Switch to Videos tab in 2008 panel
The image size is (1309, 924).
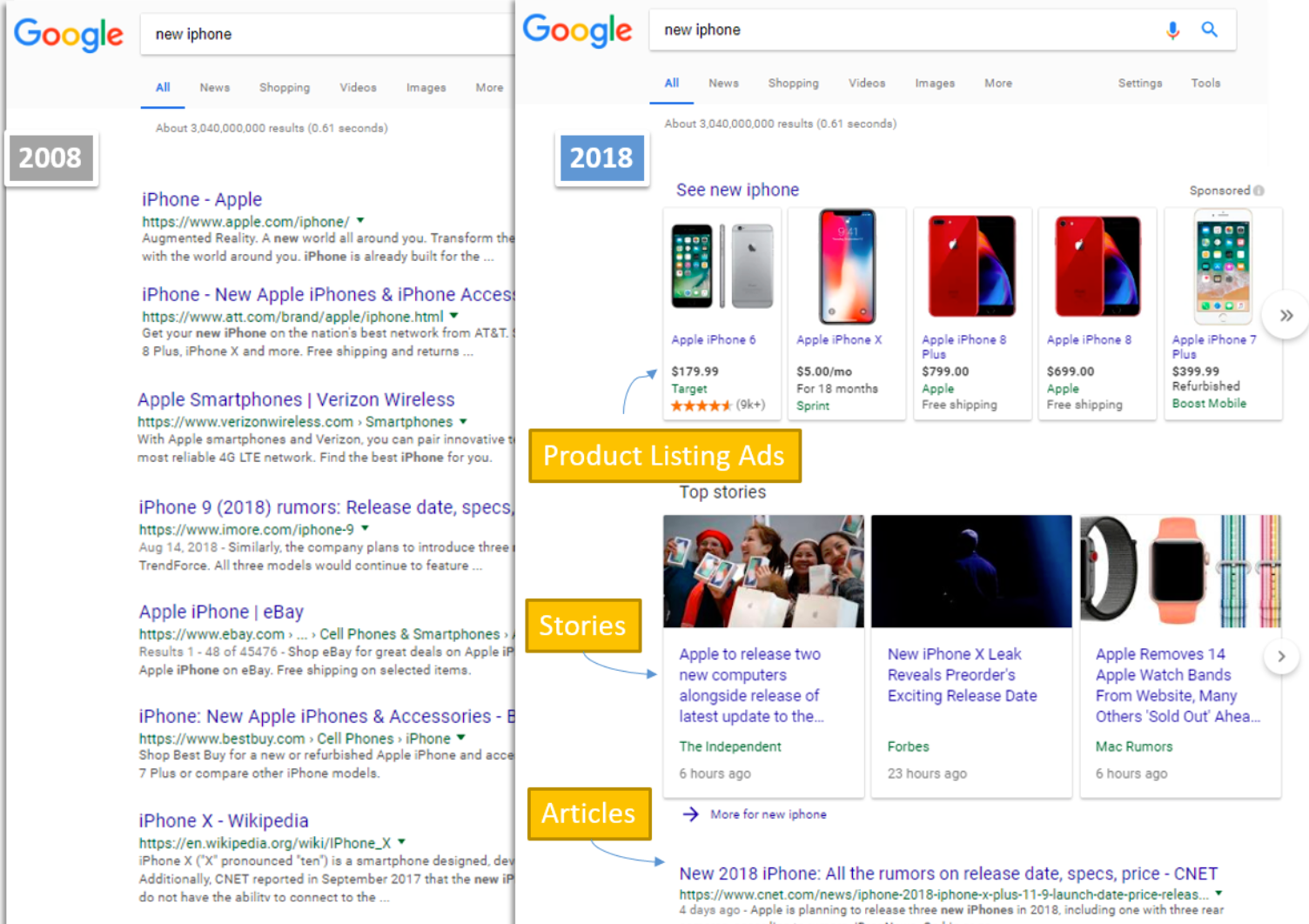pos(358,88)
